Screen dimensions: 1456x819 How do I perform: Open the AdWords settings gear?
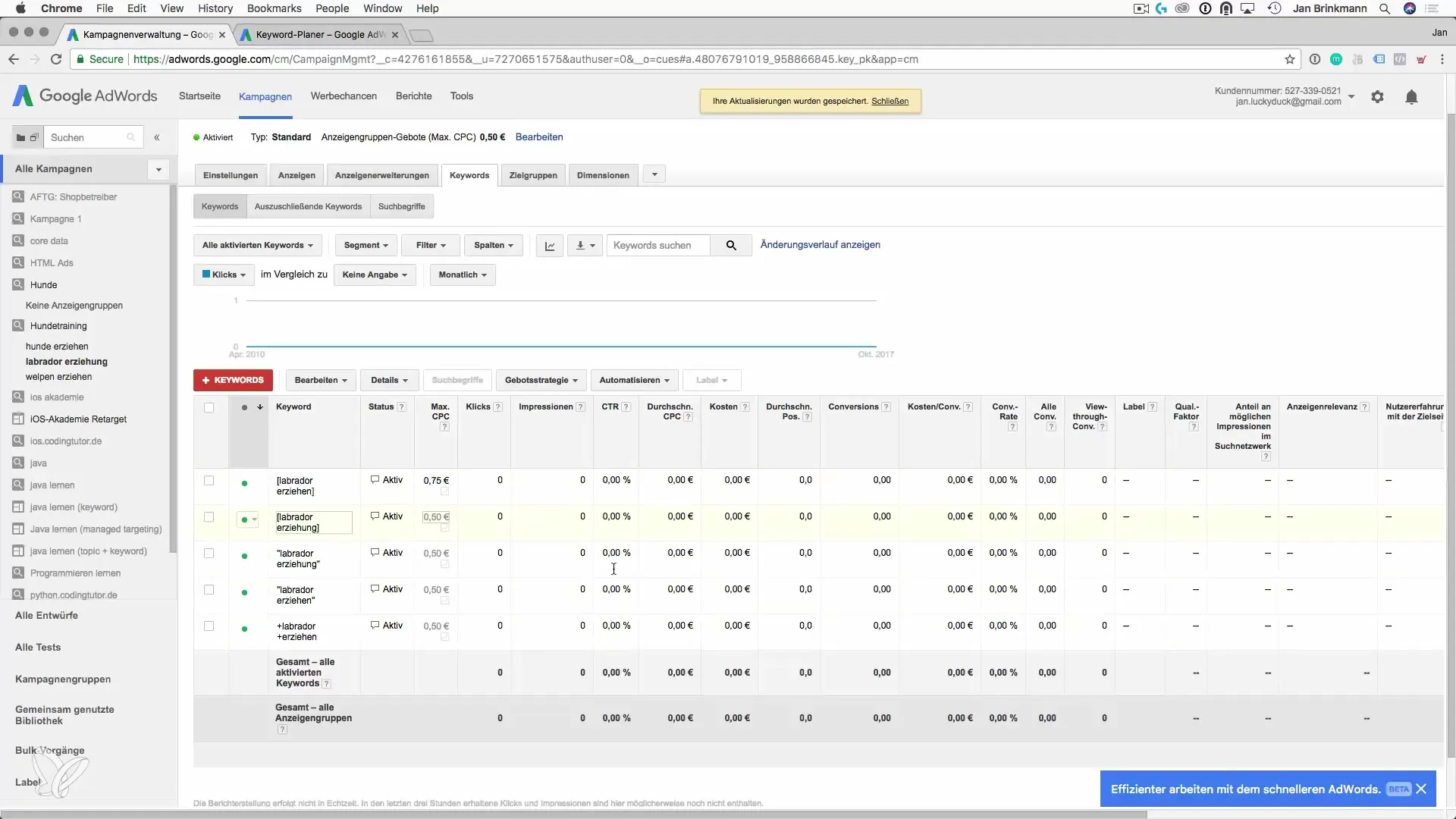click(x=1377, y=97)
